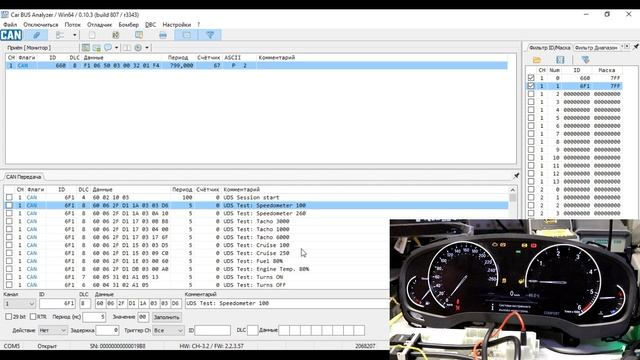Click the Период (мс) input field
This screenshot has height=360, width=640.
[x=94, y=317]
